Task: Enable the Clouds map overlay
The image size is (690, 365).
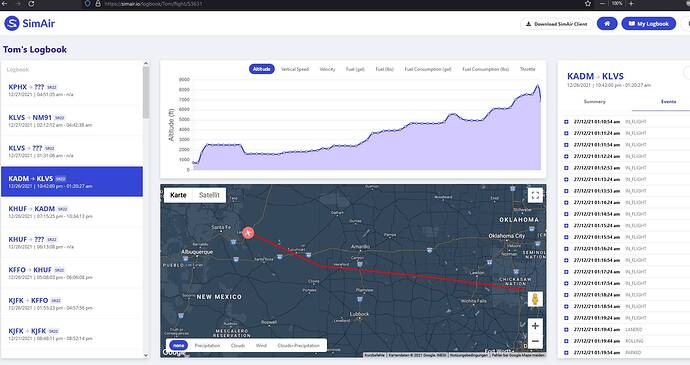Action: coord(238,346)
